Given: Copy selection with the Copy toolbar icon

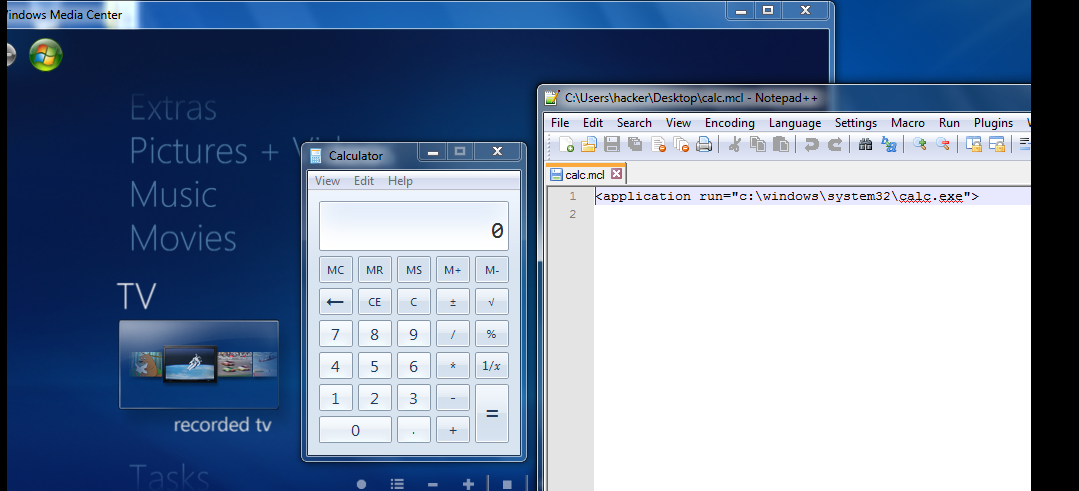Looking at the screenshot, I should pyautogui.click(x=758, y=144).
